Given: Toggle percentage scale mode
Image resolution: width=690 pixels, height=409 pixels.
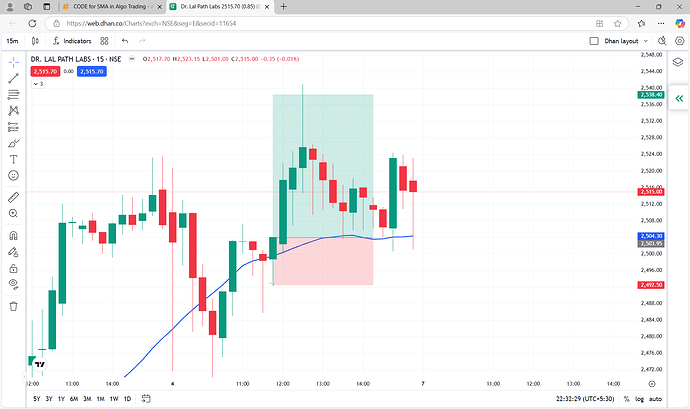Looking at the screenshot, I should click(x=626, y=399).
